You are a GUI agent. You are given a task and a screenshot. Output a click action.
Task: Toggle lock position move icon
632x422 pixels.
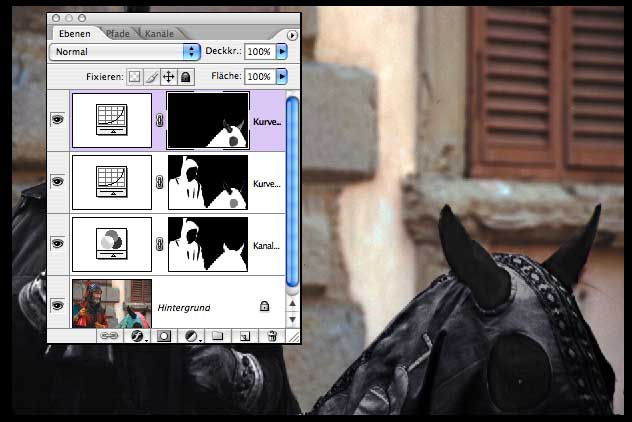coord(168,77)
